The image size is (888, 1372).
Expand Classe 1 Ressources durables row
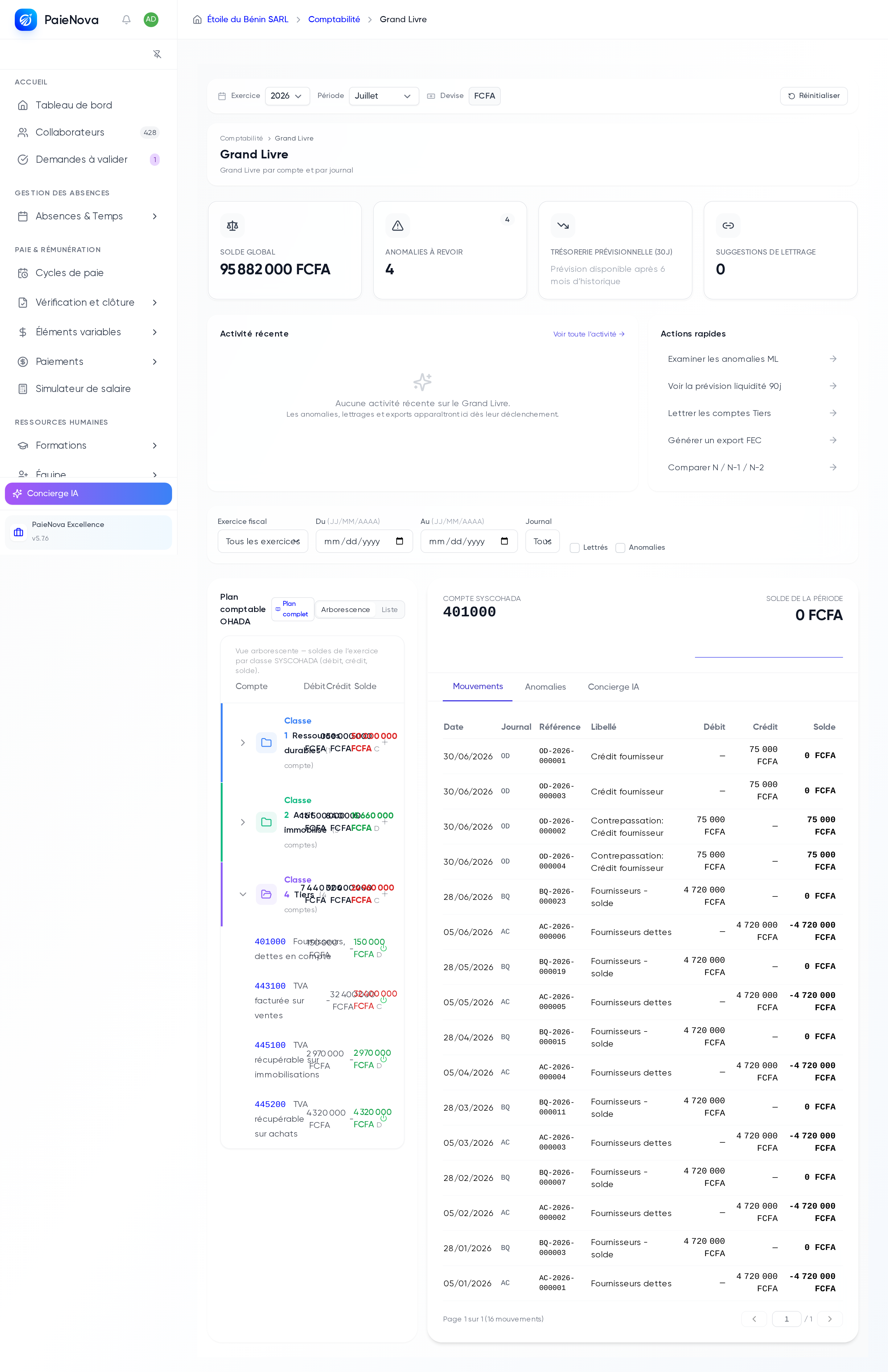tap(243, 743)
